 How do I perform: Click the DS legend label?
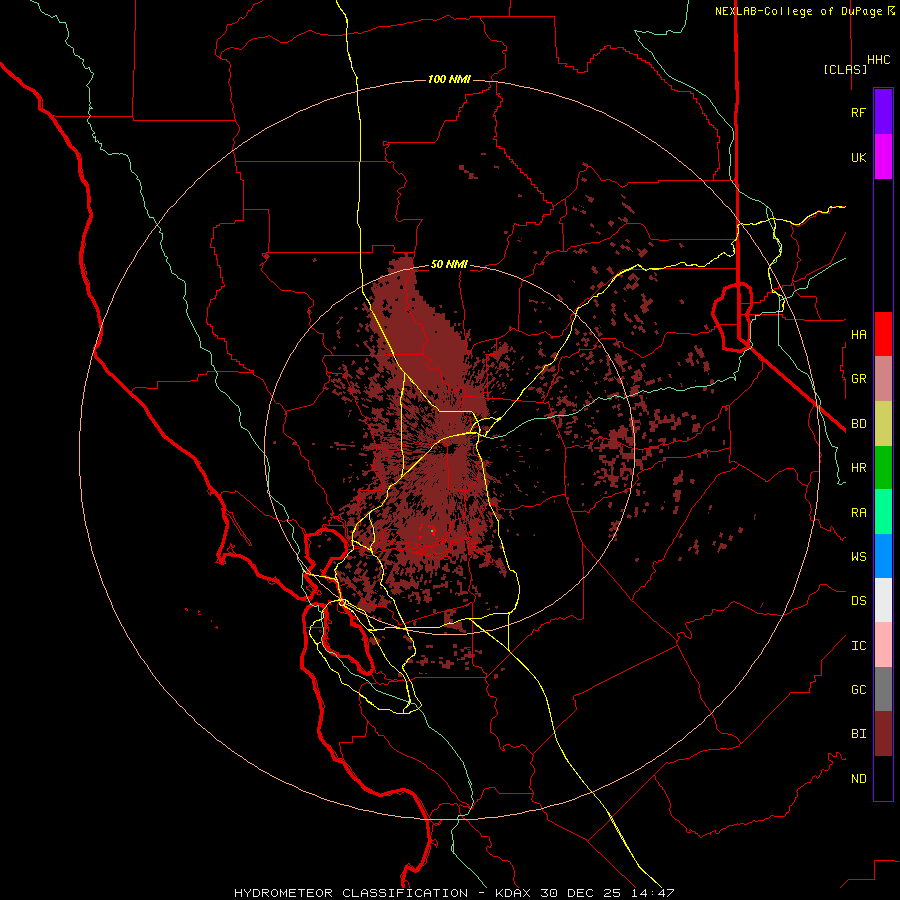pos(859,601)
